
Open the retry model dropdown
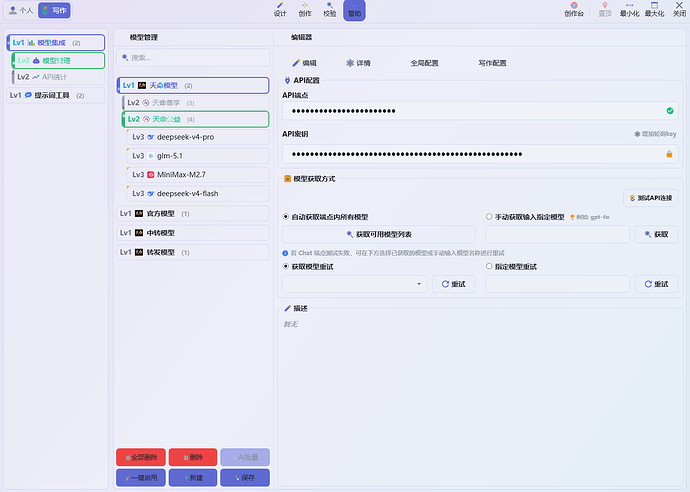point(355,284)
